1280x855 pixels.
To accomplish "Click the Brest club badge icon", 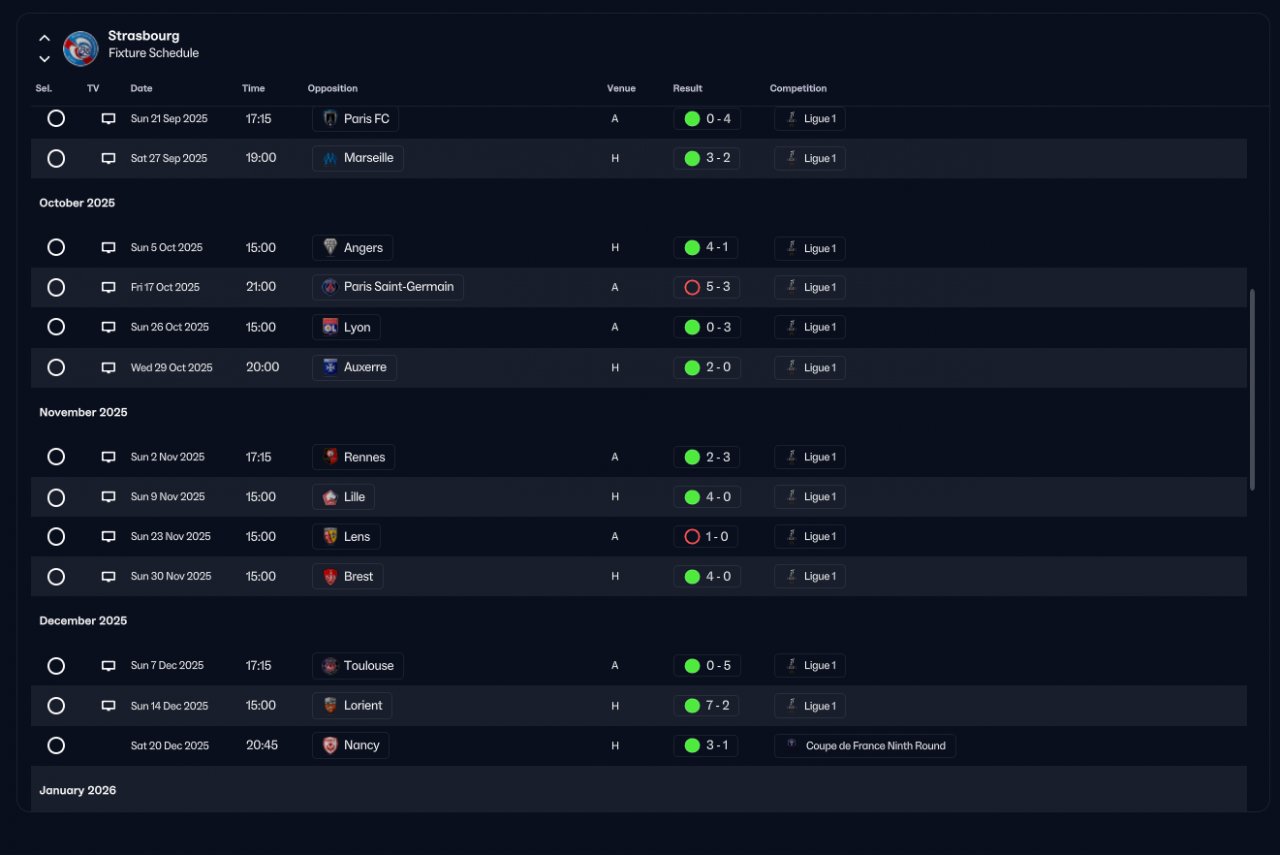I will (x=330, y=576).
